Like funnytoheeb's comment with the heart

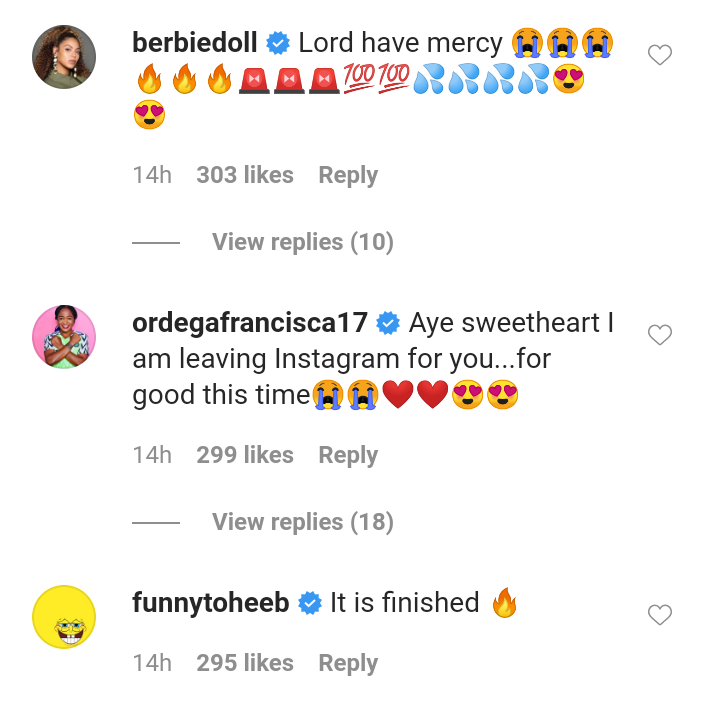point(660,616)
